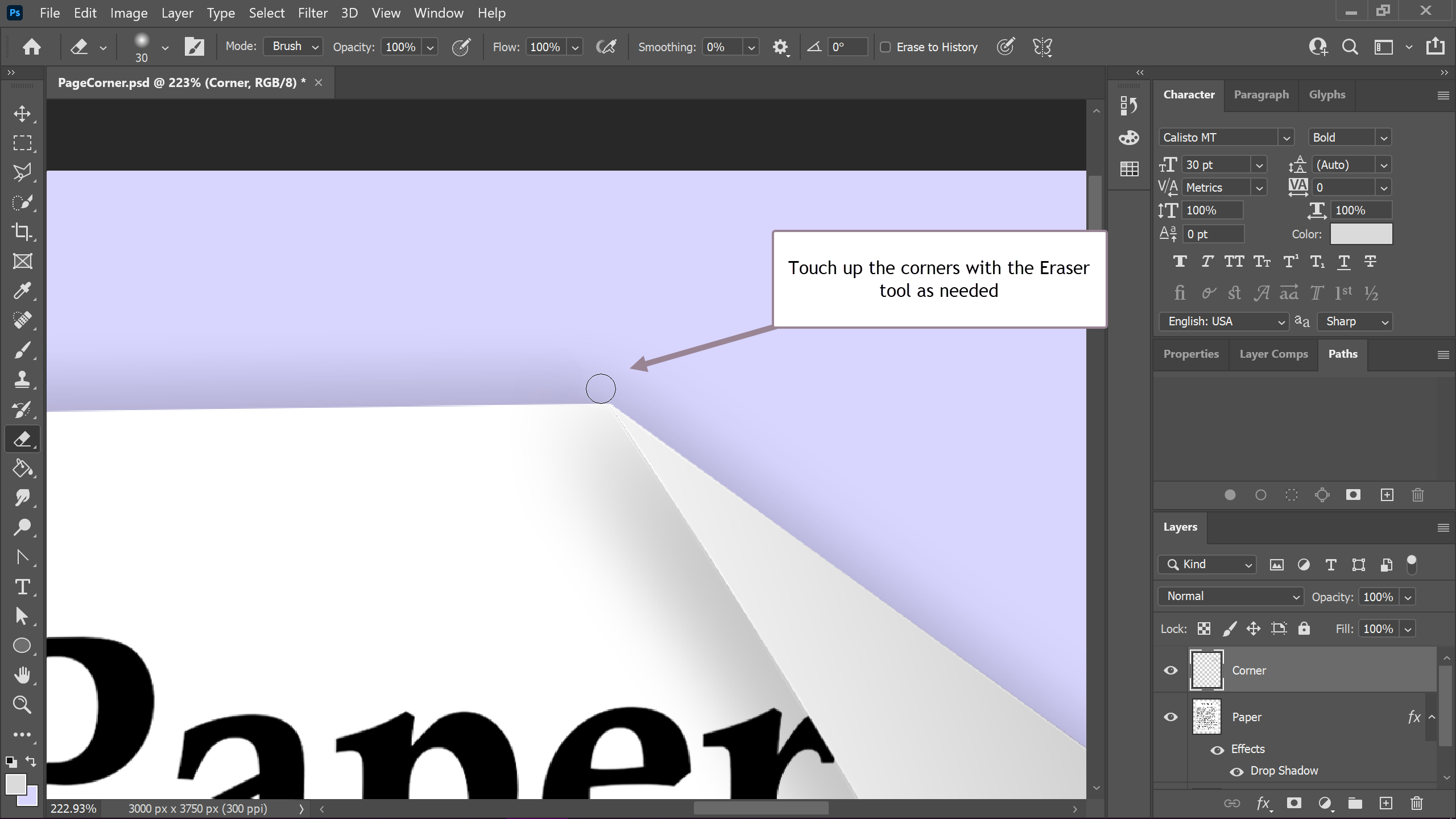Enable Erase to History checkbox
The image size is (1456, 819).
(x=886, y=47)
